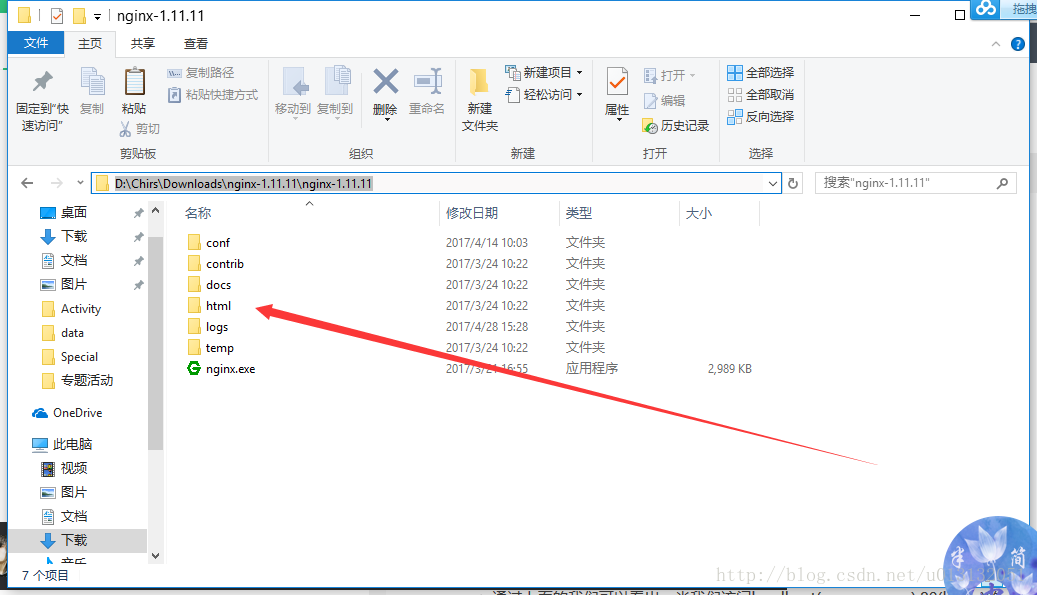1037x595 pixels.
Task: Open Delete options dropdown arrow
Action: coord(386,120)
